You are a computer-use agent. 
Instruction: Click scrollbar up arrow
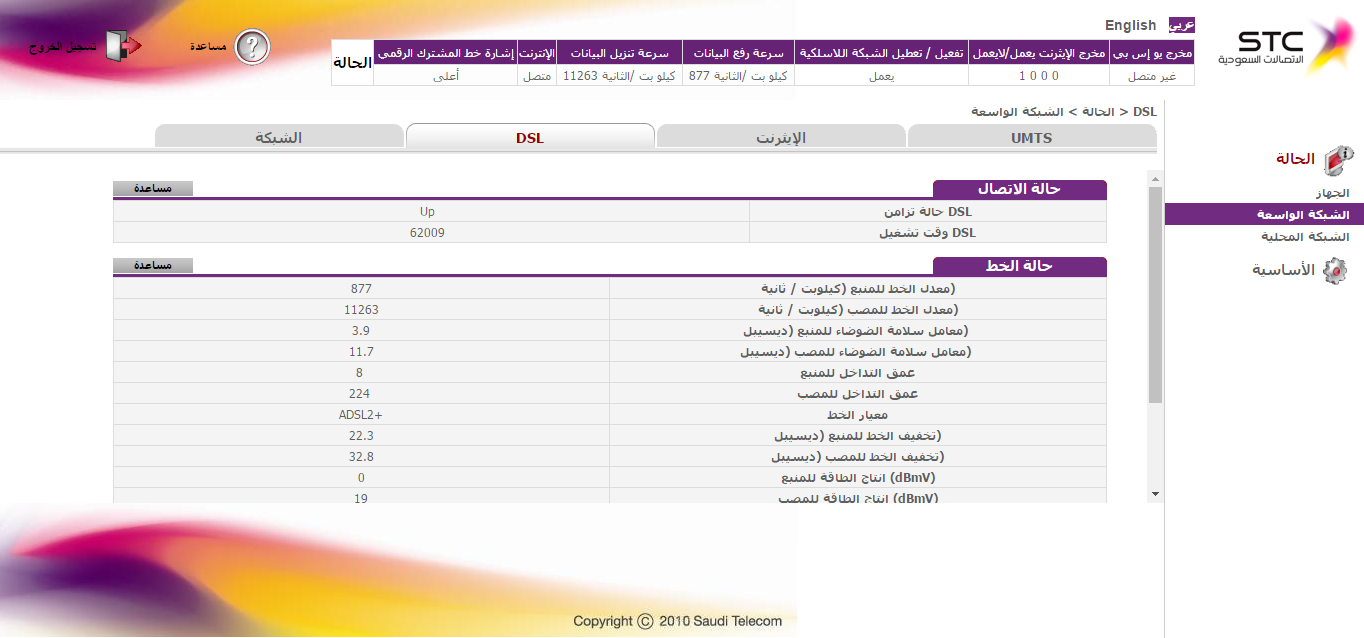[1155, 179]
